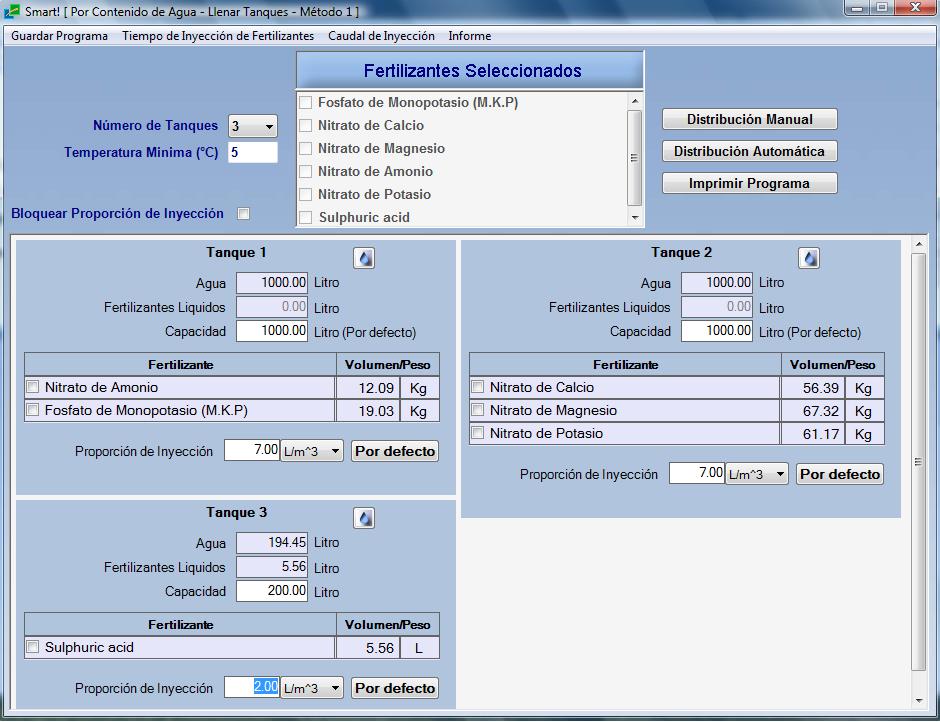Click the Distribución Automática button
The width and height of the screenshot is (940, 722).
tap(749, 151)
